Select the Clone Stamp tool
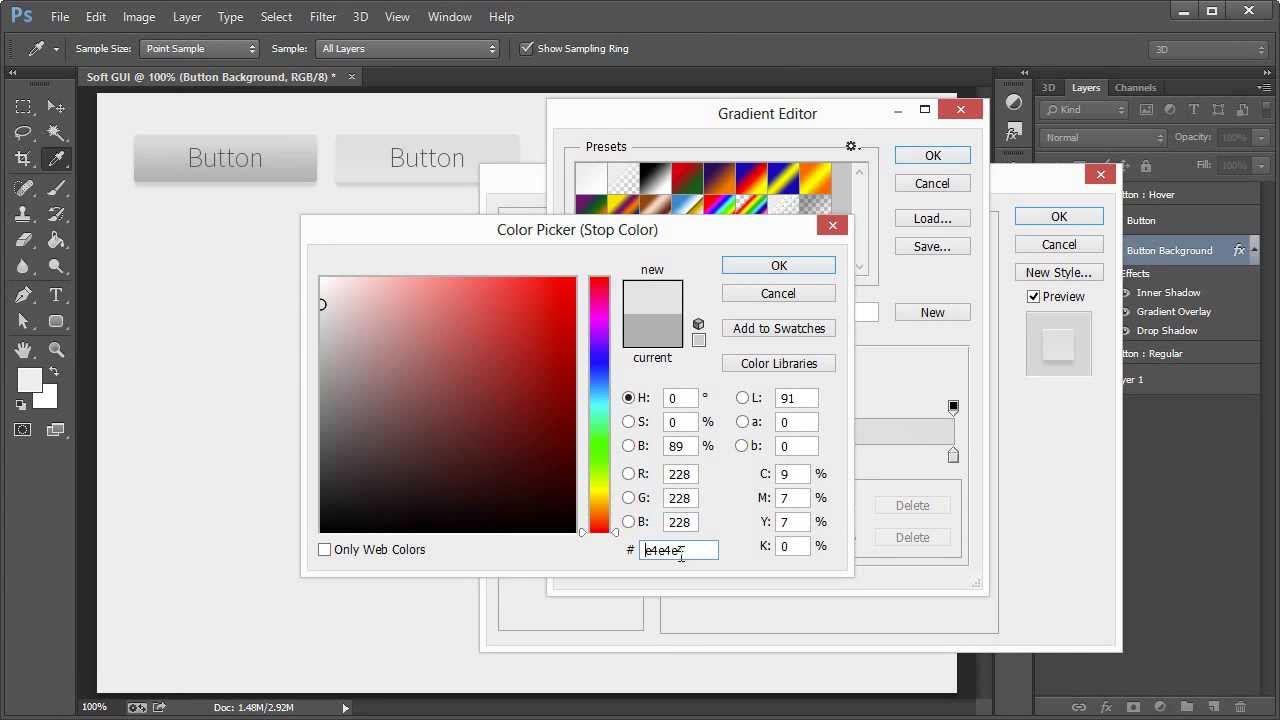 pyautogui.click(x=23, y=214)
